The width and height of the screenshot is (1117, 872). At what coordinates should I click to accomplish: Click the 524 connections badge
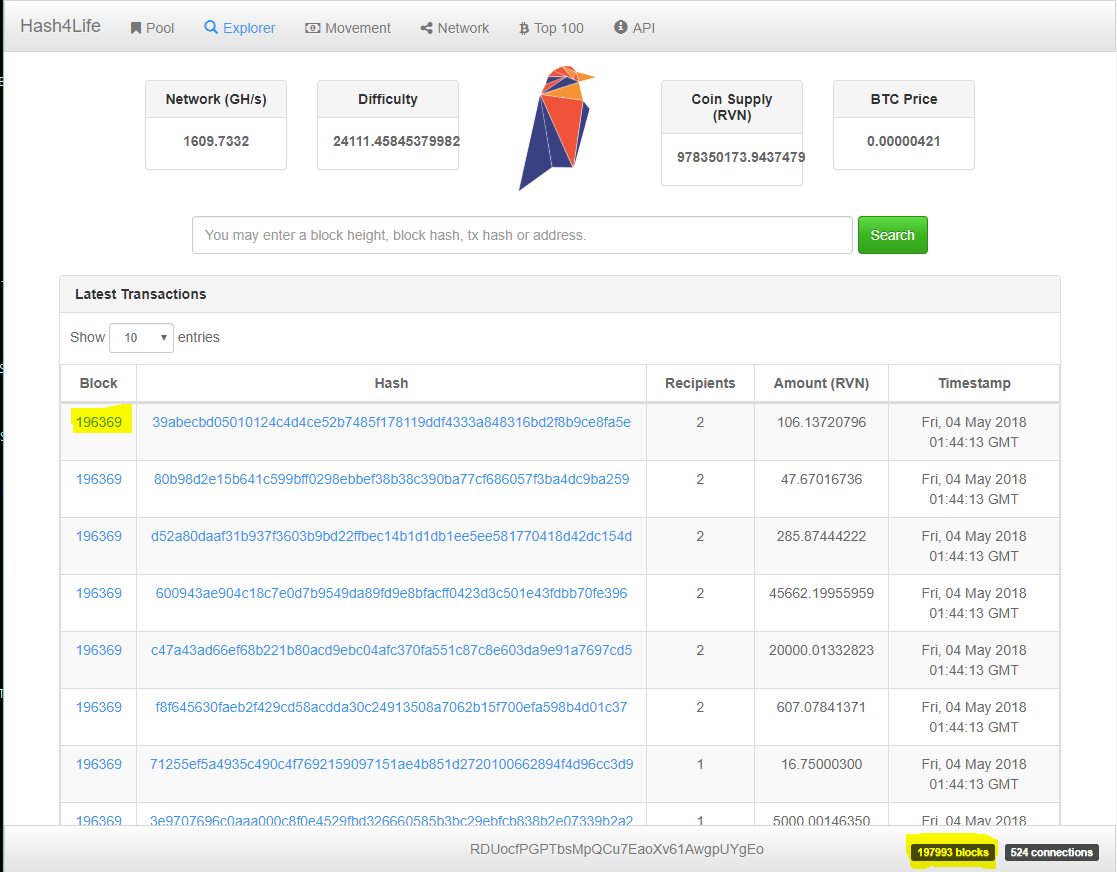coord(1051,852)
